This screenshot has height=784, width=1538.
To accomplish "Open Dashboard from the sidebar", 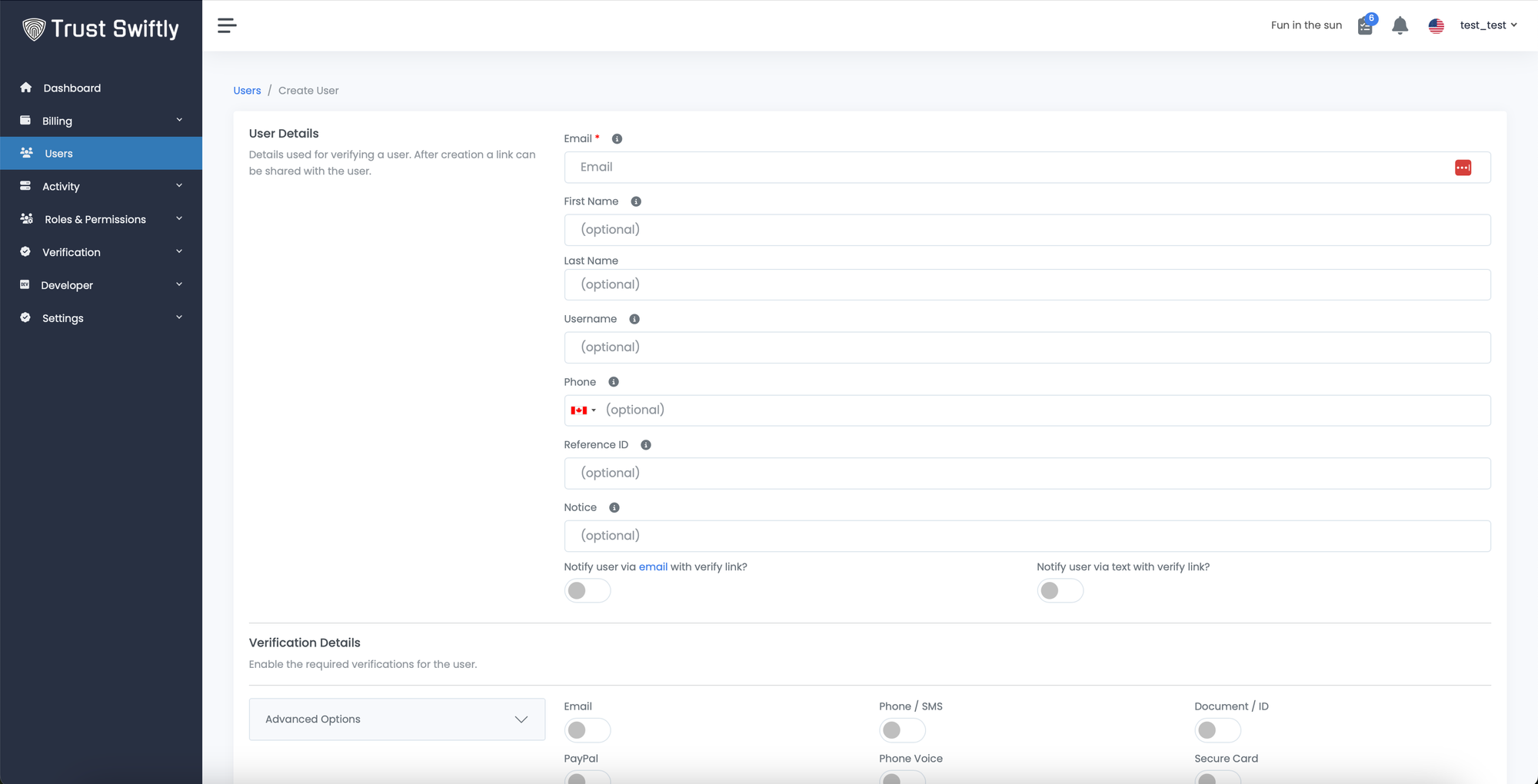I will [x=72, y=88].
